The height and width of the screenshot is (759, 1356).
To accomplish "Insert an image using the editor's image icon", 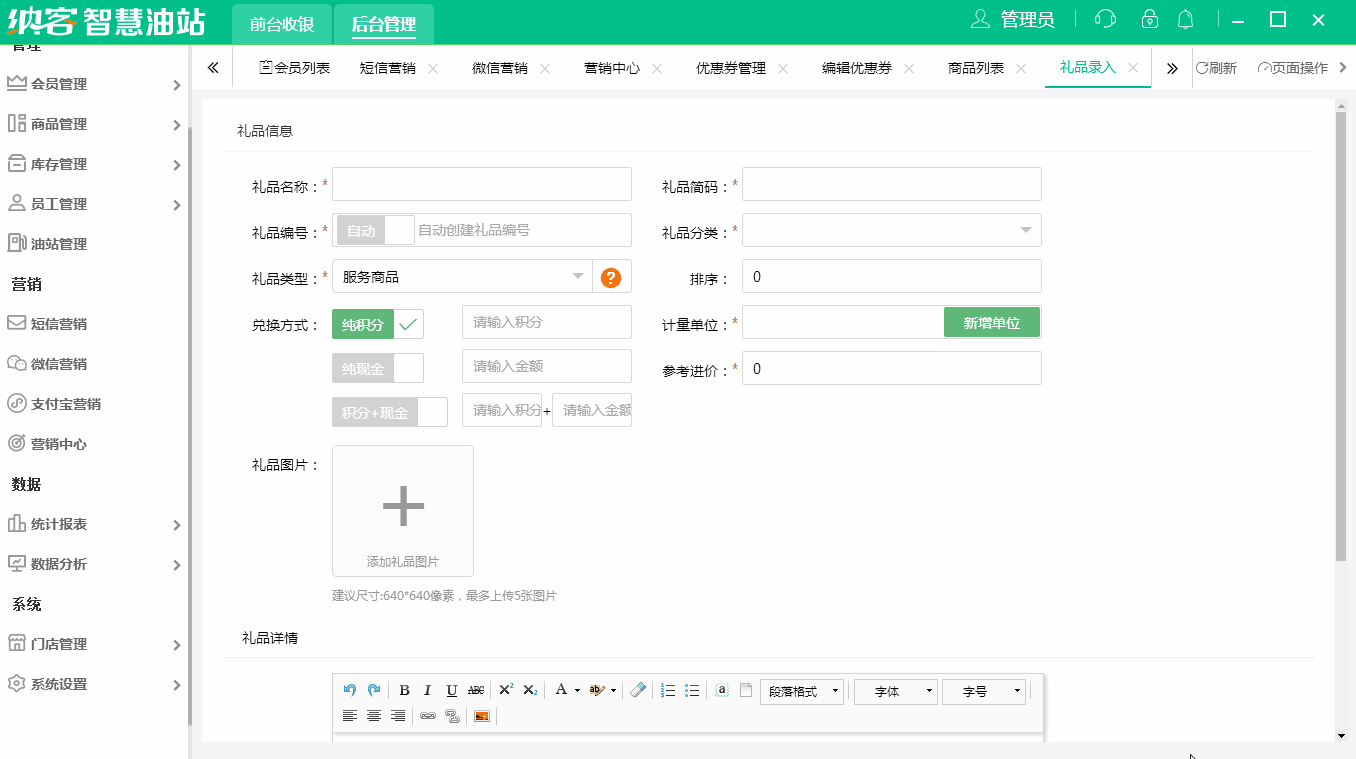I will [x=482, y=716].
